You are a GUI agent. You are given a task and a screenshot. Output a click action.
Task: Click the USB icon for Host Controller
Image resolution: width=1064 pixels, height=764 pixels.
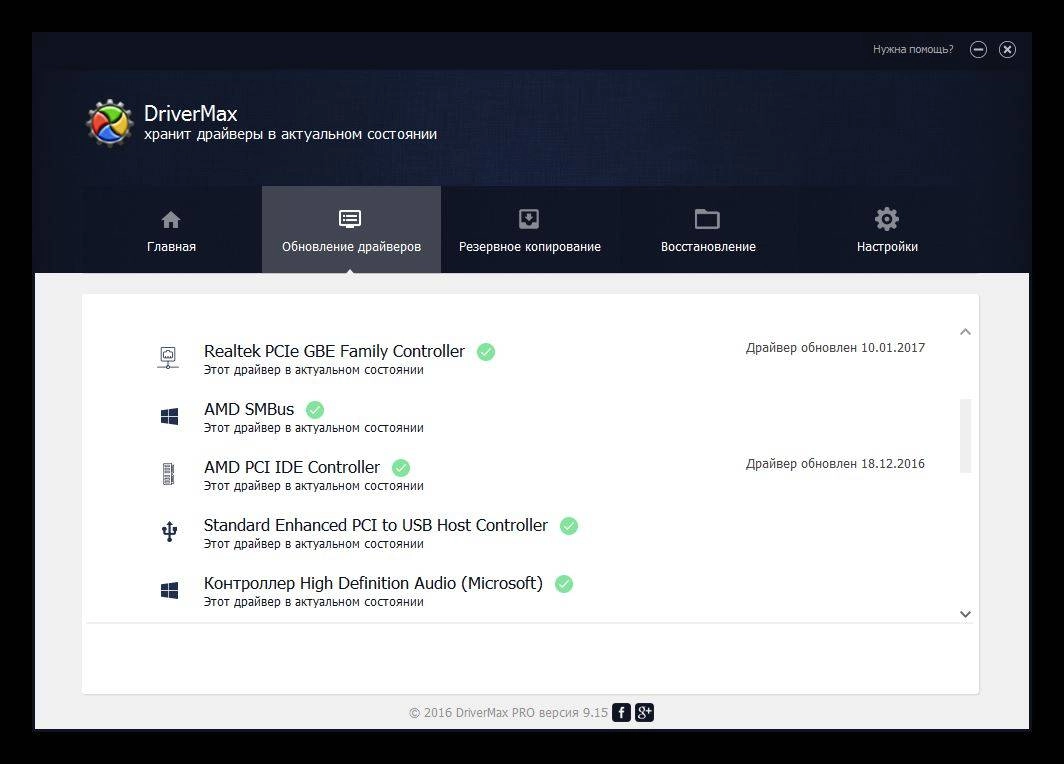coord(170,531)
